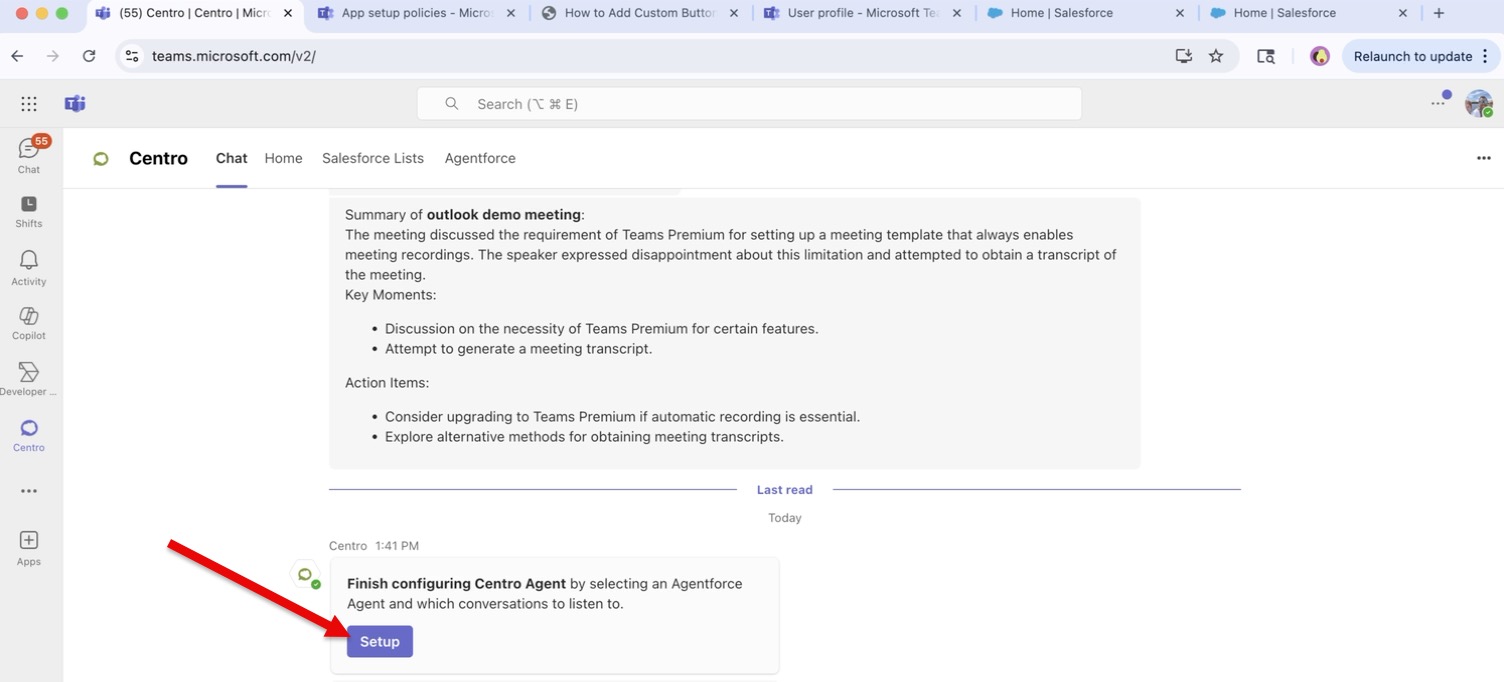Open Centro more options ellipsis
This screenshot has height=682, width=1504.
tap(1484, 158)
